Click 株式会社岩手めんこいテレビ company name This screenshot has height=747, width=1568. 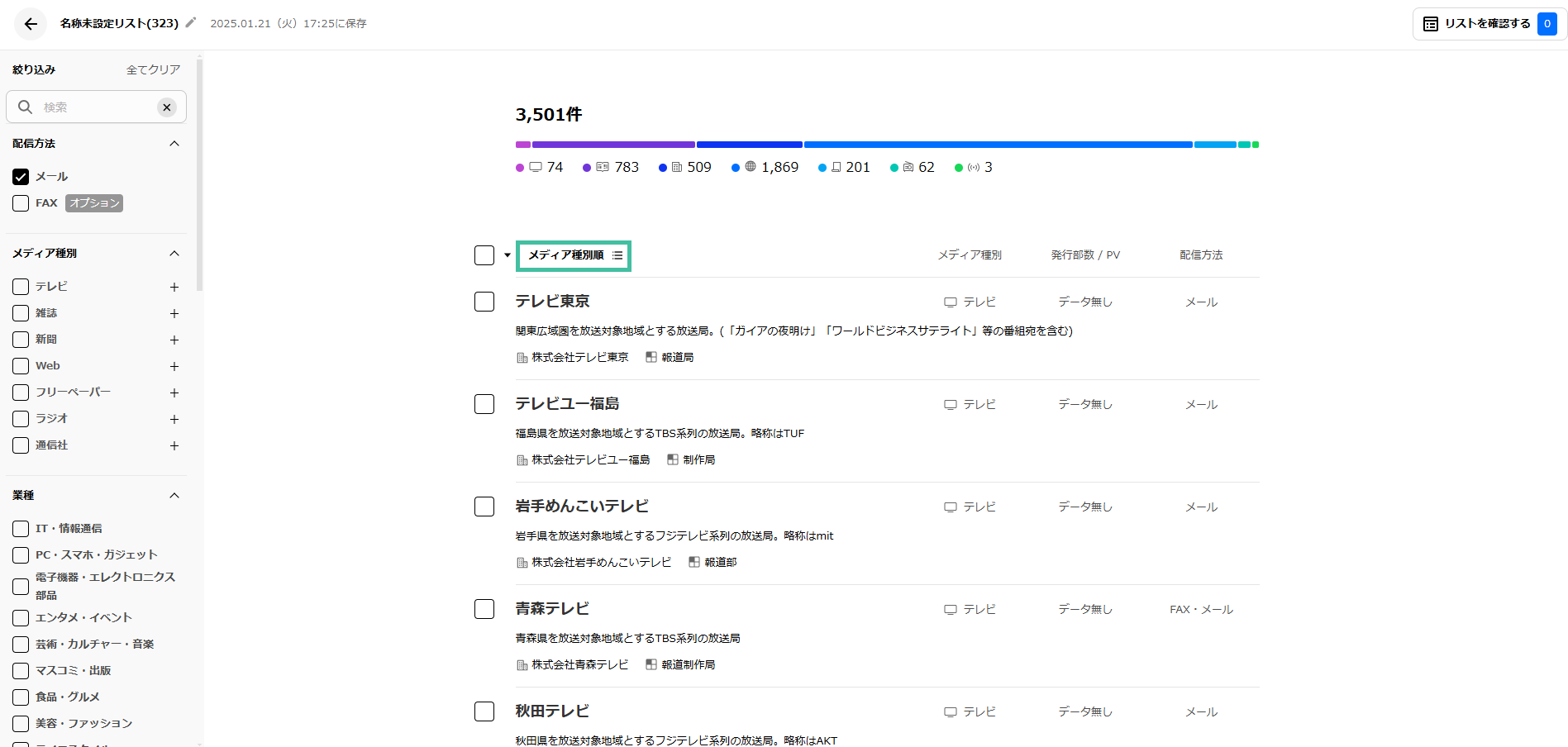[x=602, y=563]
